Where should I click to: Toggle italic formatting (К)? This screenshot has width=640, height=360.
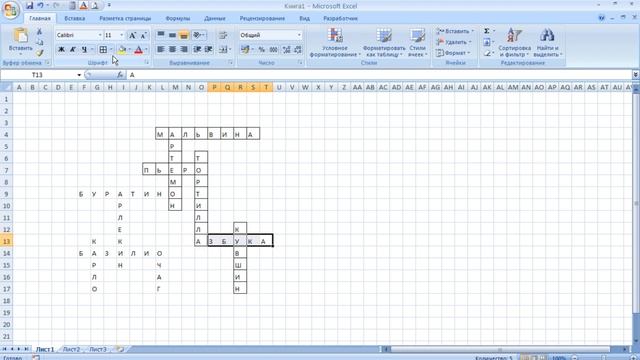[x=73, y=50]
